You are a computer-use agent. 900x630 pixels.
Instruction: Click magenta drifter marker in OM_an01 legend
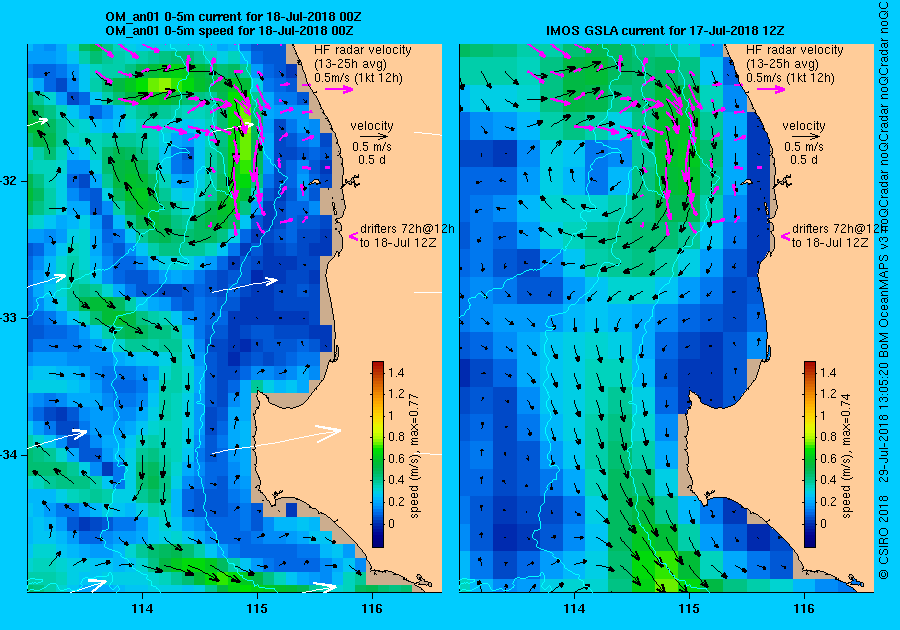tap(354, 236)
